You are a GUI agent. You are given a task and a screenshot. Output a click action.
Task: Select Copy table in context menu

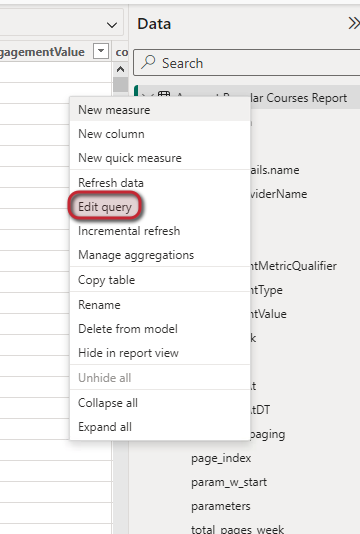160,280
